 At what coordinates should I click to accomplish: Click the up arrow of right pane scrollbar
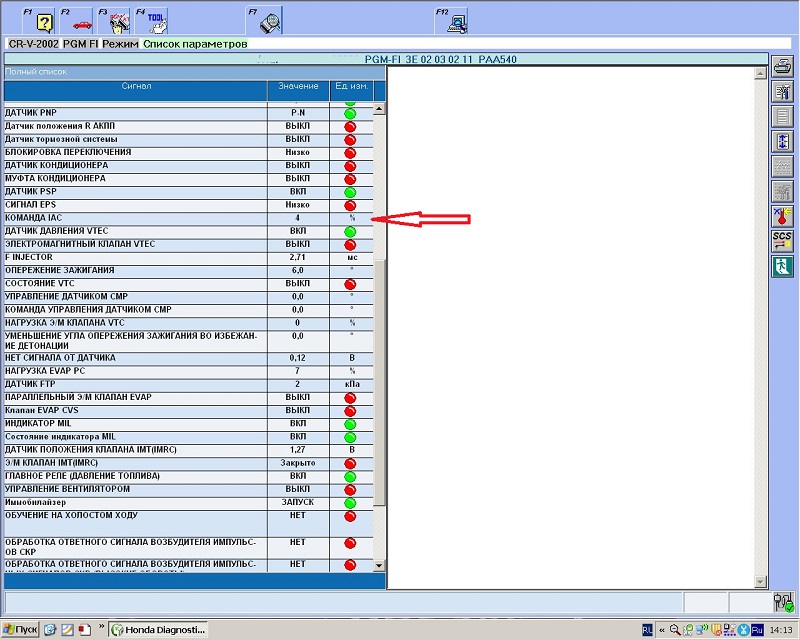point(760,73)
